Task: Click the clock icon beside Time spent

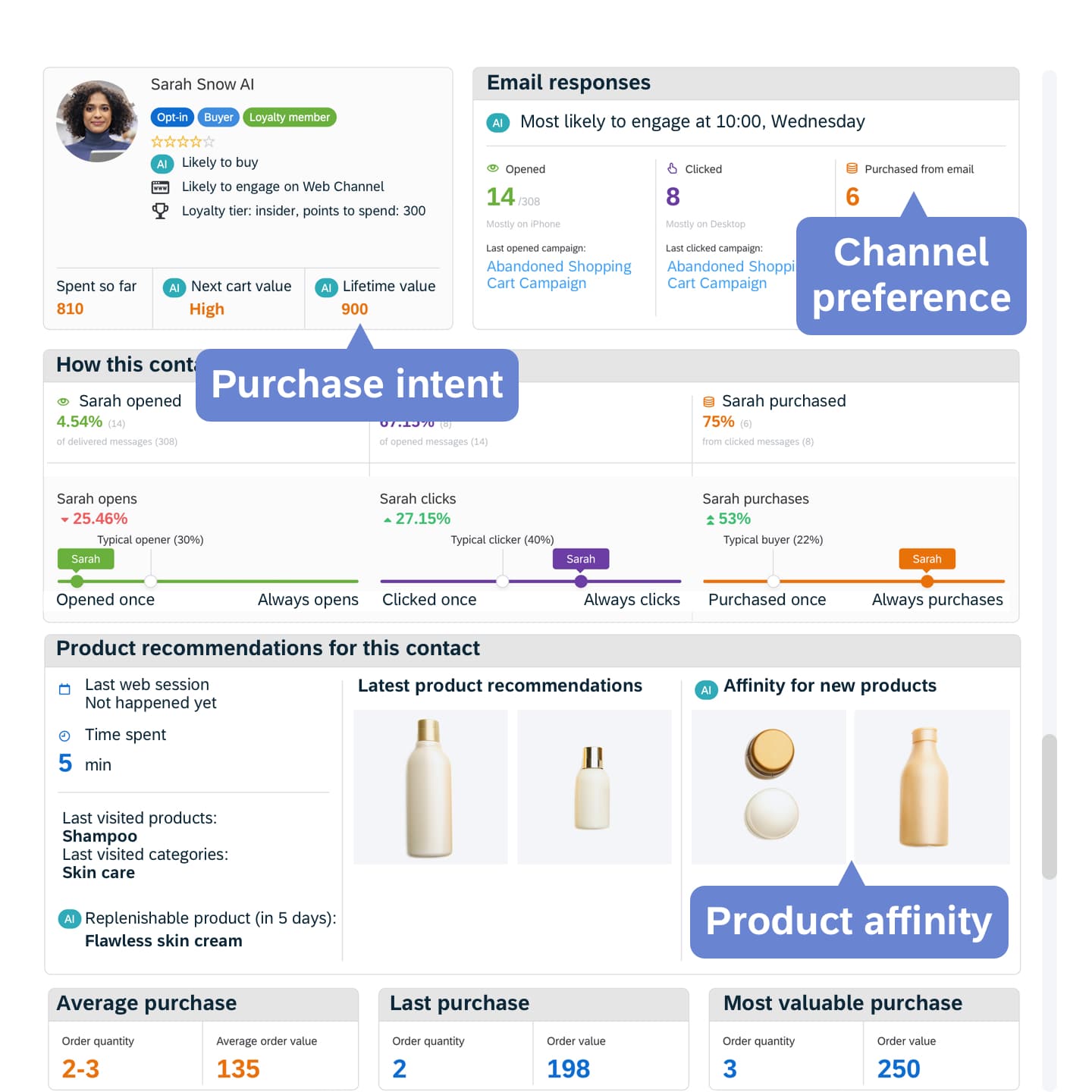Action: pyautogui.click(x=64, y=736)
